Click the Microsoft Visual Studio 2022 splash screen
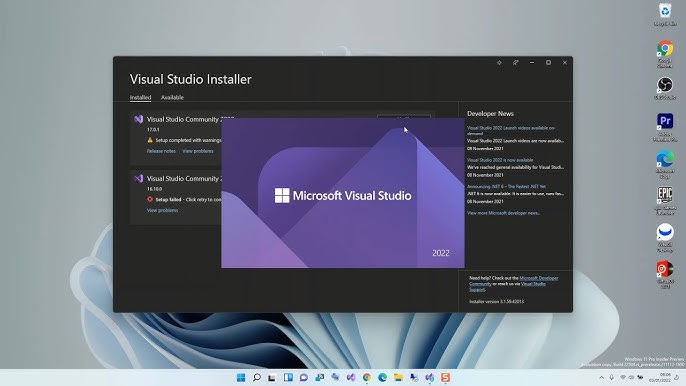This screenshot has height=386, width=686. (x=343, y=193)
